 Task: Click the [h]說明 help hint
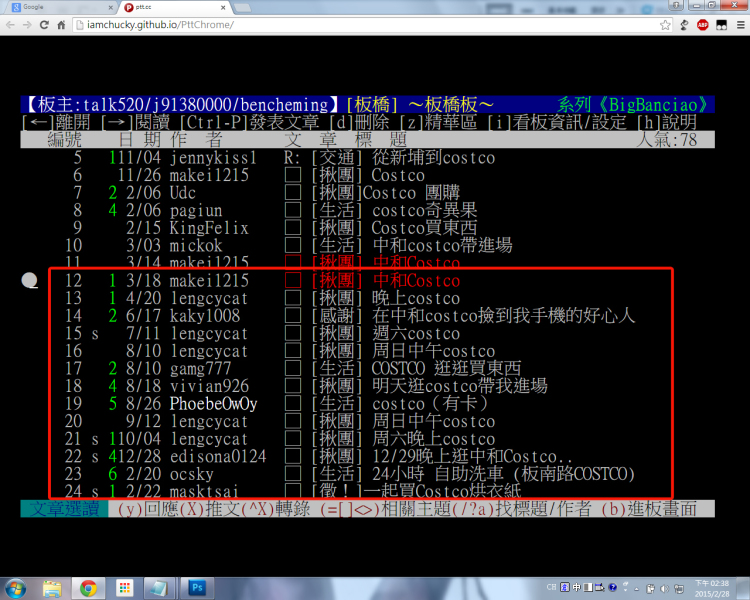click(667, 122)
